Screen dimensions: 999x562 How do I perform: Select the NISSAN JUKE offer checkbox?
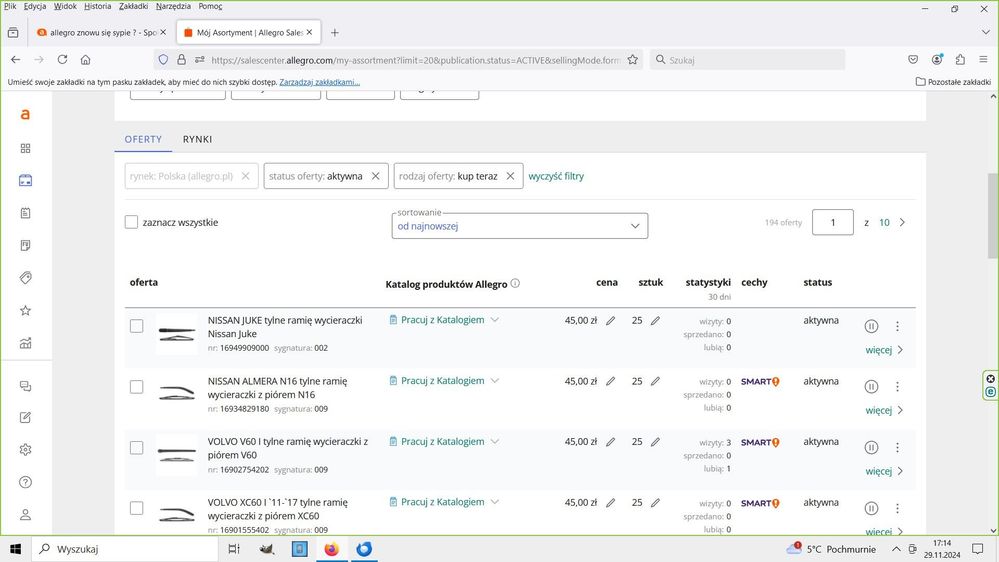(x=136, y=326)
